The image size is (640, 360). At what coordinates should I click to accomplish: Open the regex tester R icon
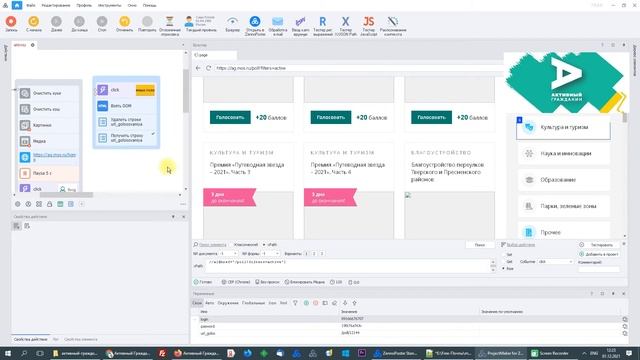click(323, 21)
